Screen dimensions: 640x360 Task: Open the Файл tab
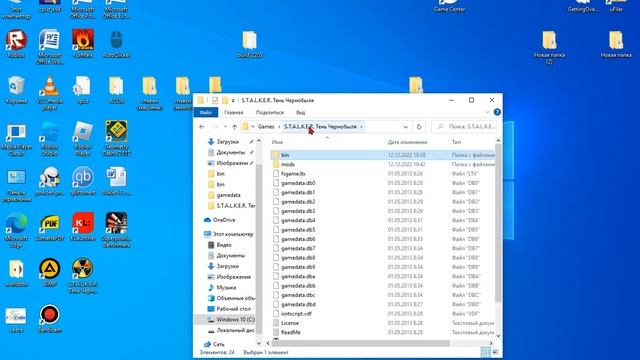coord(206,112)
